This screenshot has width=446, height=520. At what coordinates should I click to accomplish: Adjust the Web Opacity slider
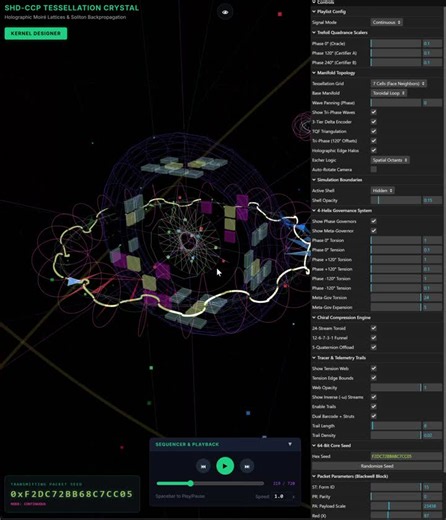pos(396,387)
